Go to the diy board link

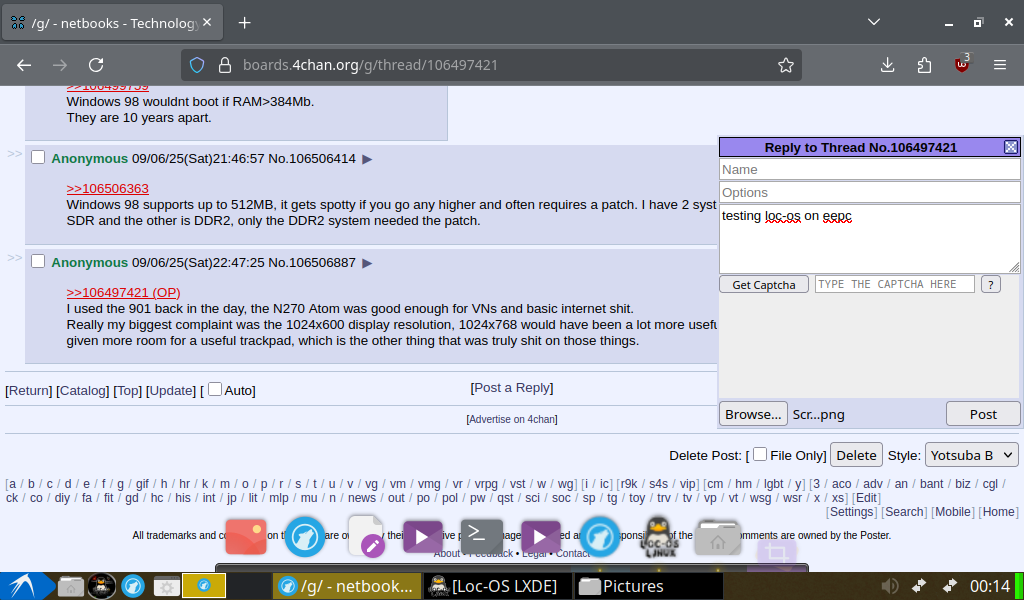[x=62, y=497]
